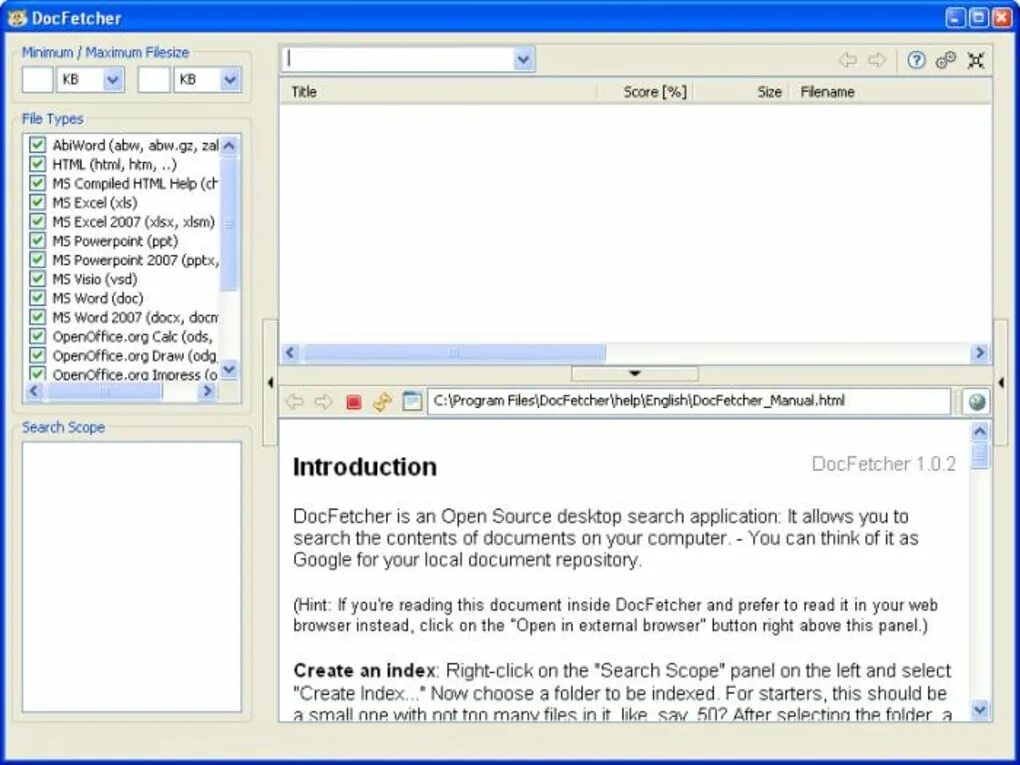Screen dimensions: 1020x765
Task: Sort results by the Score column
Action: [652, 91]
